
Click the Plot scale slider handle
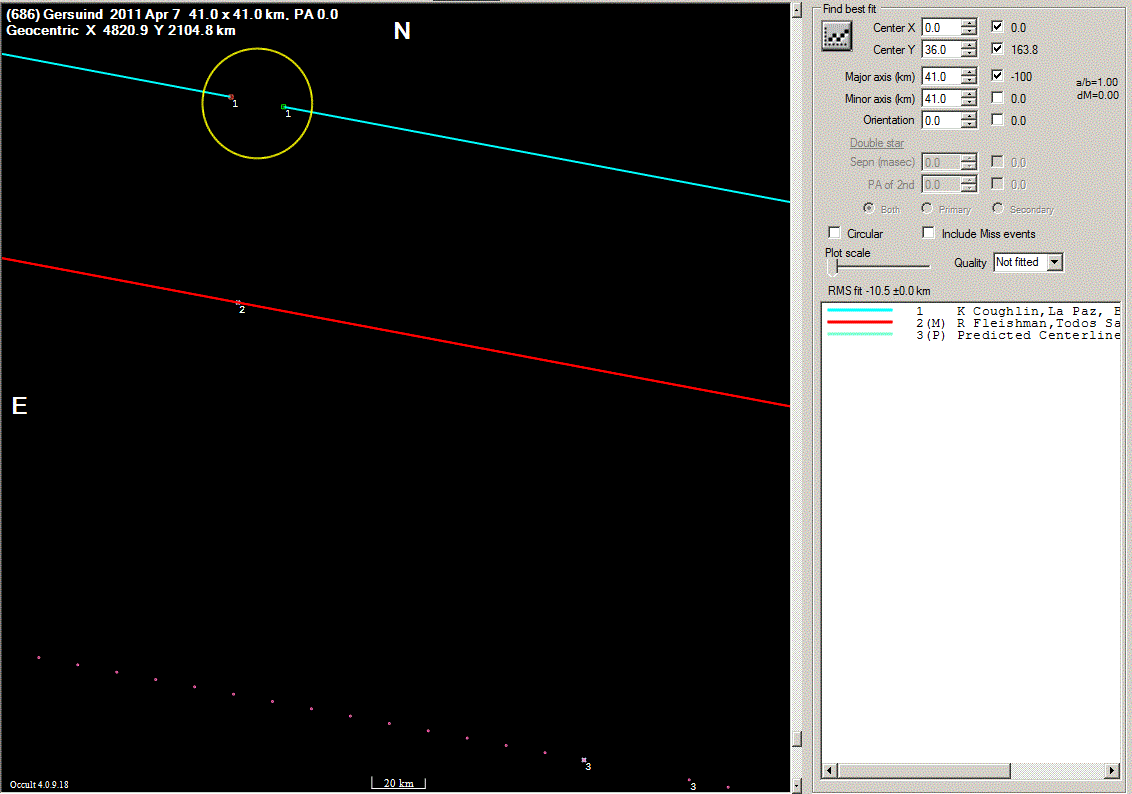pyautogui.click(x=833, y=268)
